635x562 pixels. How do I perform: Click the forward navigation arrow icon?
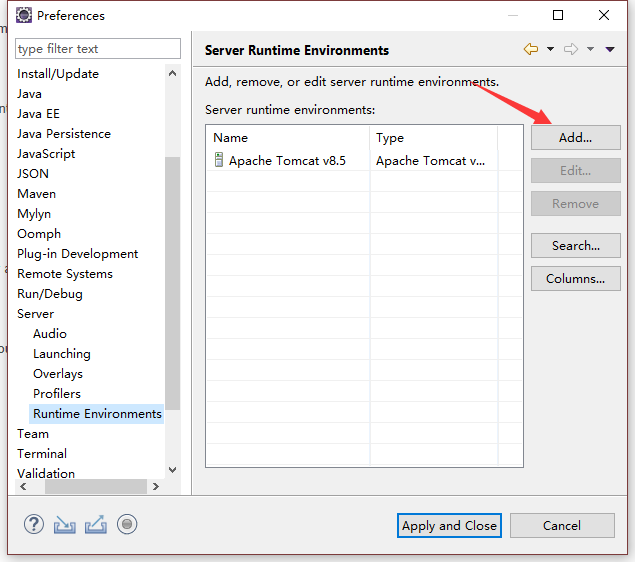click(571, 49)
